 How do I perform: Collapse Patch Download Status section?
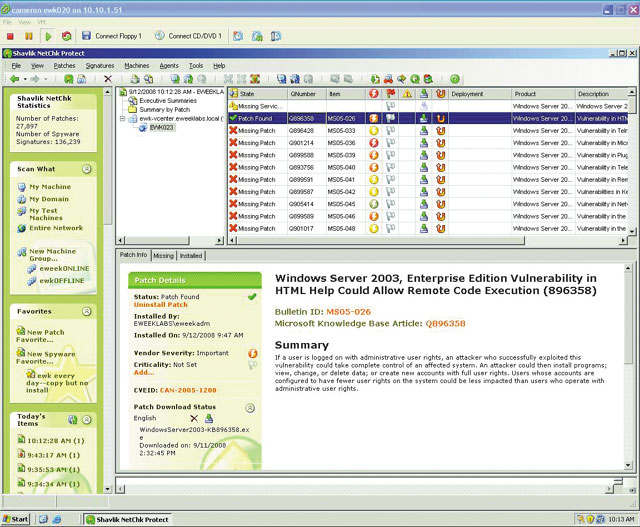click(x=250, y=407)
